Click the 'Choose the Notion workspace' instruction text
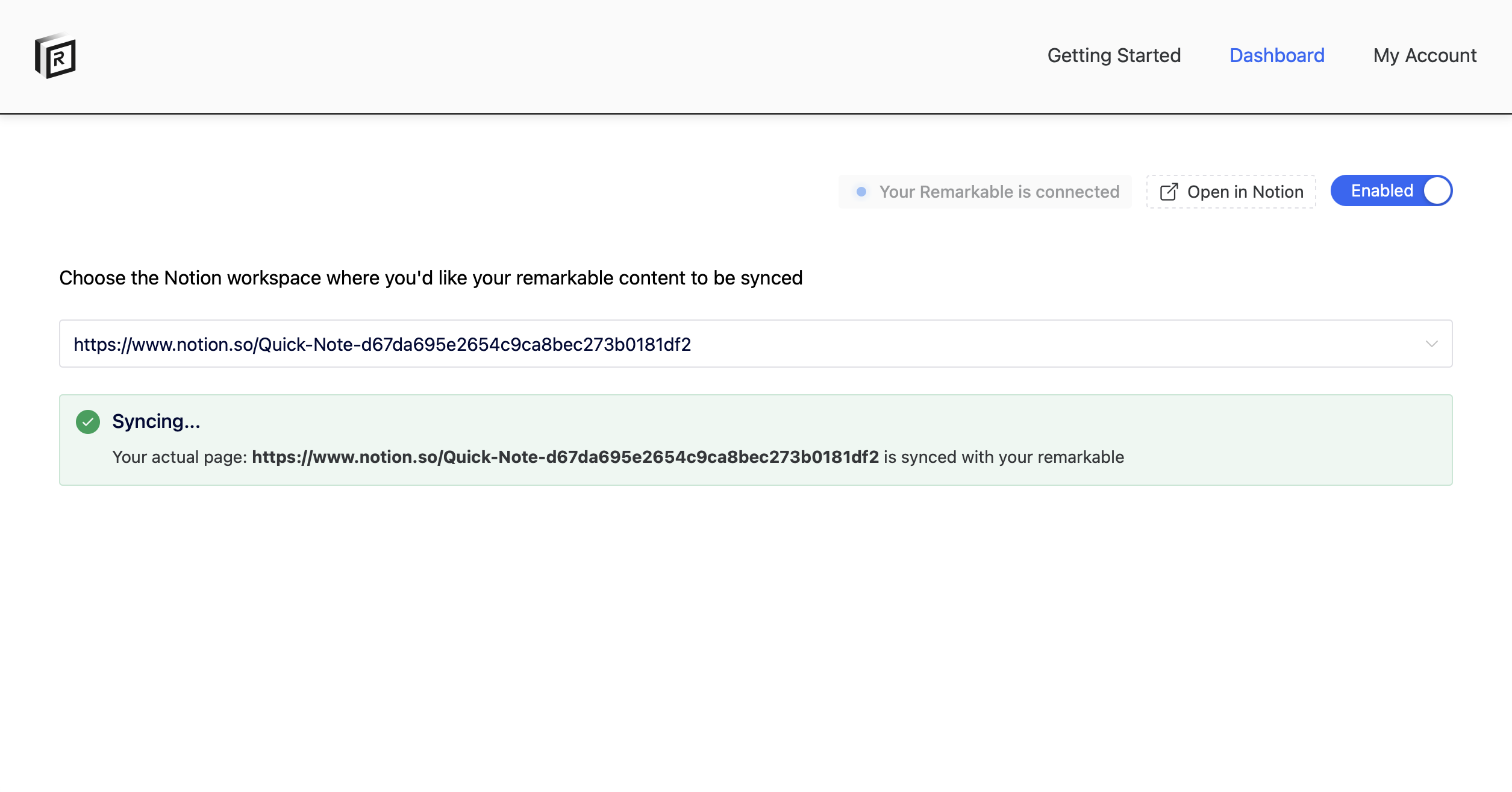The height and width of the screenshot is (792, 1512). click(x=431, y=278)
